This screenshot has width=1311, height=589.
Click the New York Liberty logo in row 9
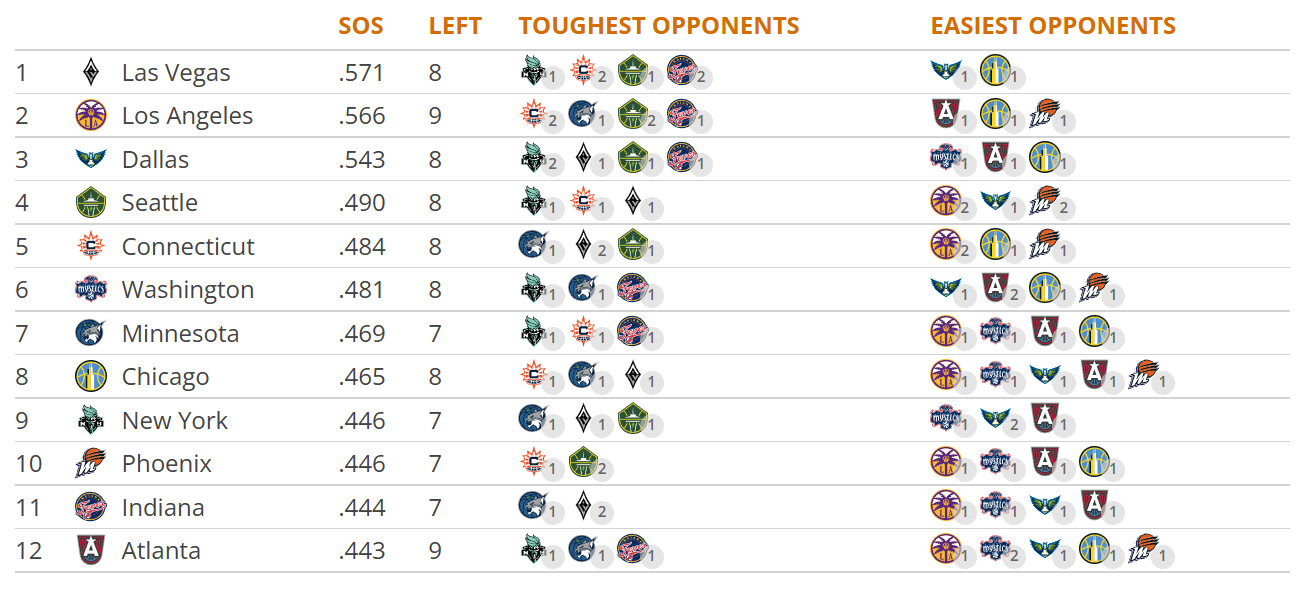pos(91,421)
